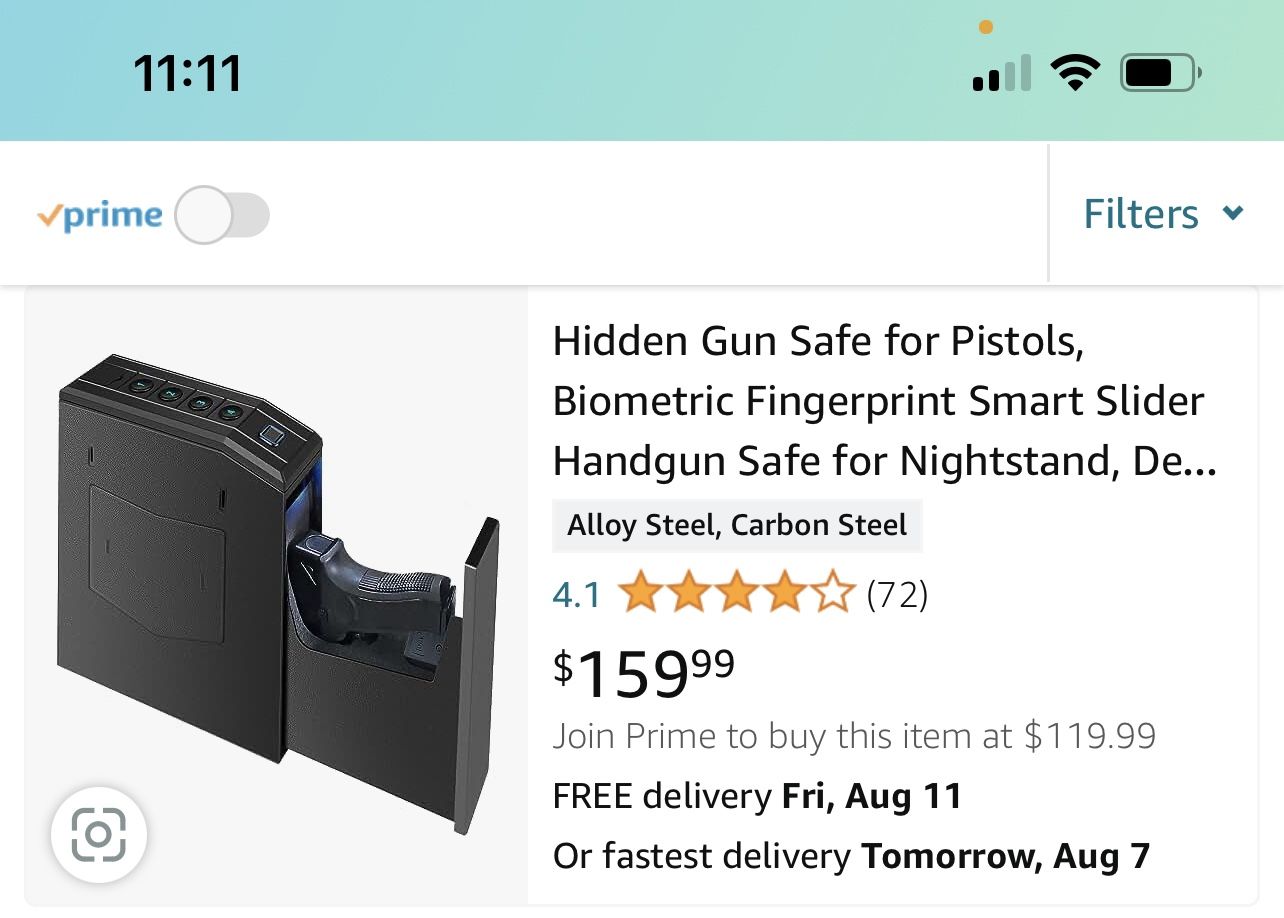Tap the visual search camera icon
Viewport: 1284px width, 918px height.
[x=98, y=835]
